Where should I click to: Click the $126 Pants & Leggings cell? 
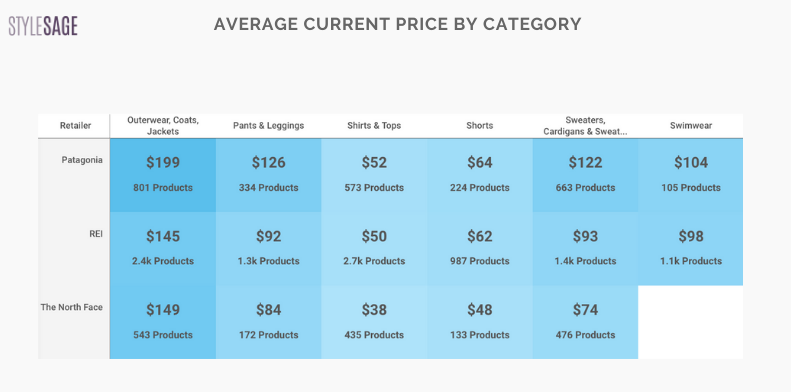(268, 175)
